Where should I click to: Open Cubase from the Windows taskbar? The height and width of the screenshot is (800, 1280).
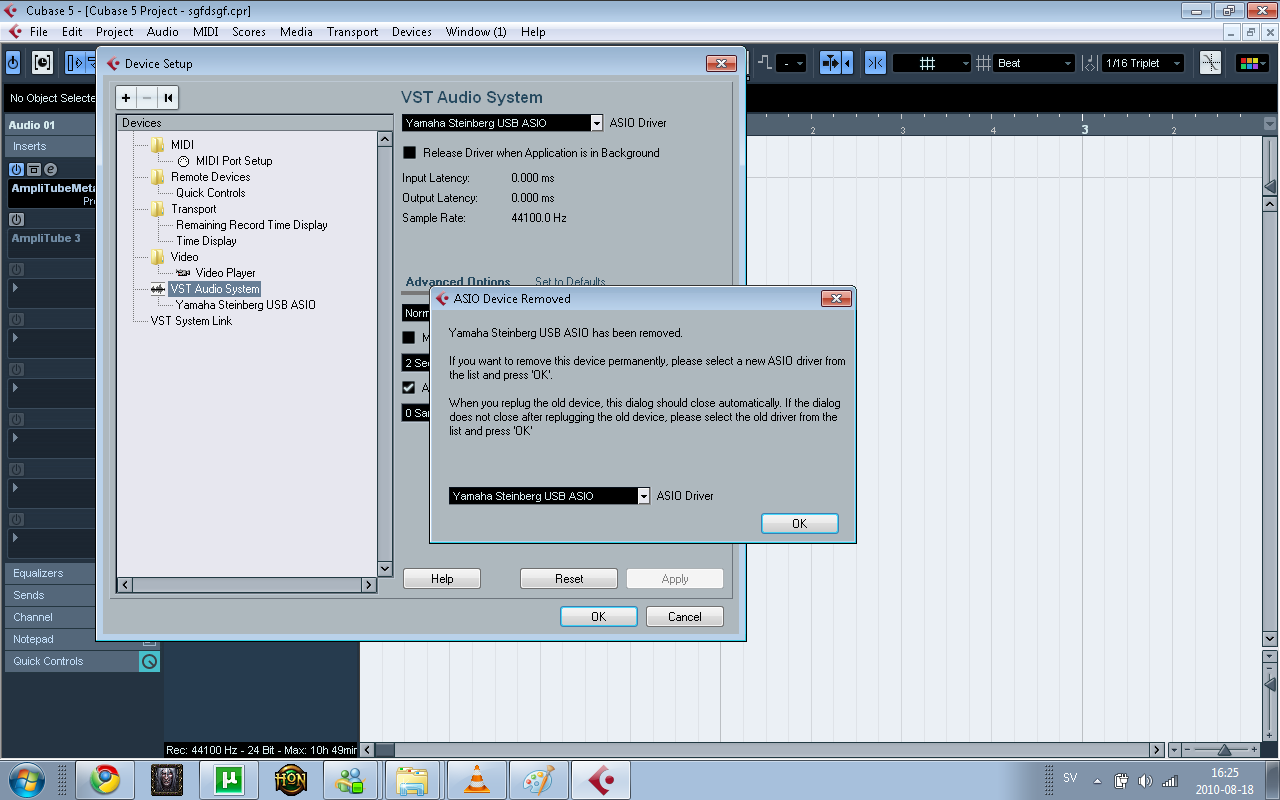pos(600,779)
